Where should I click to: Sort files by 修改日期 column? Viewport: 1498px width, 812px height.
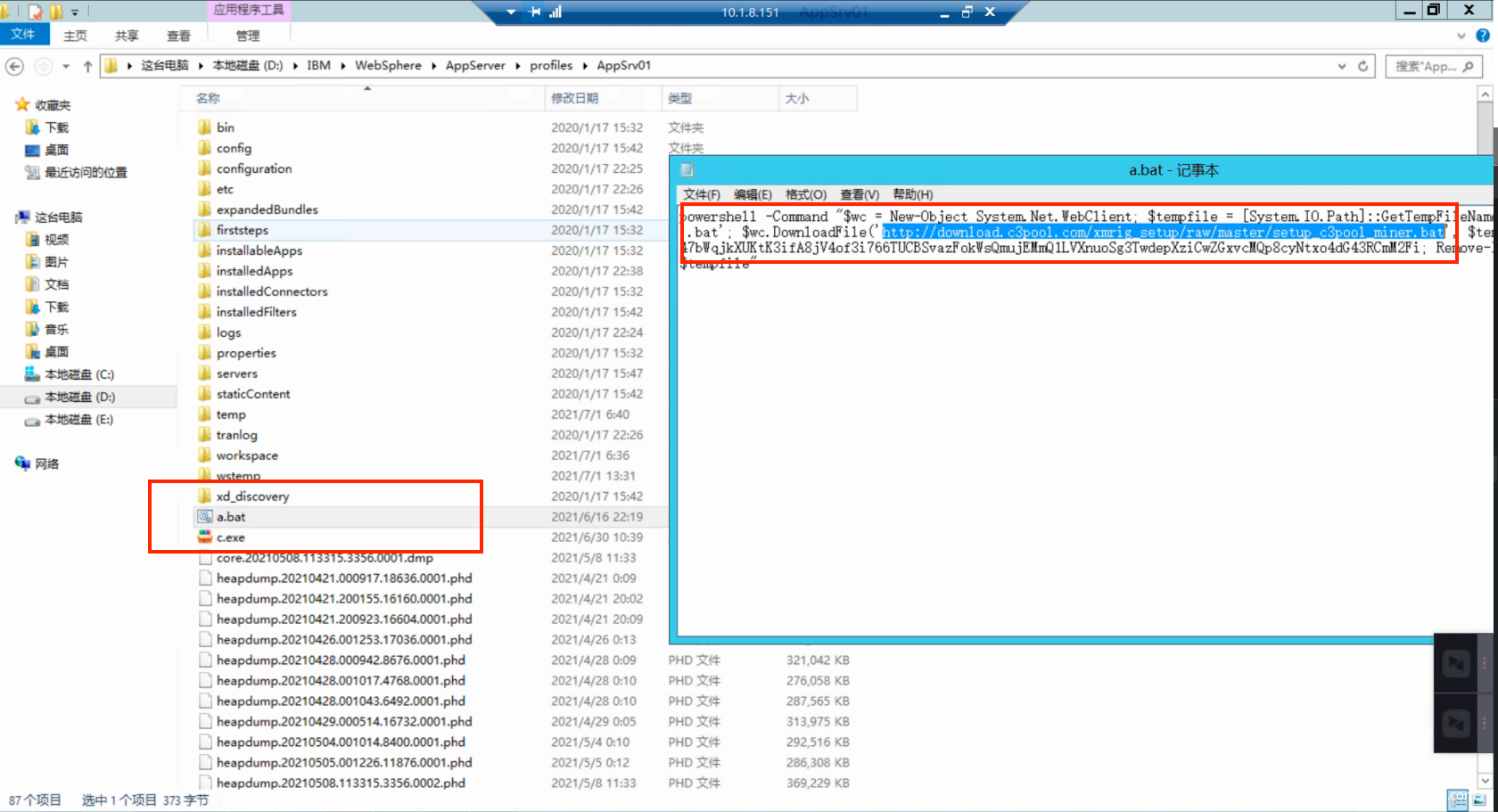pos(575,98)
